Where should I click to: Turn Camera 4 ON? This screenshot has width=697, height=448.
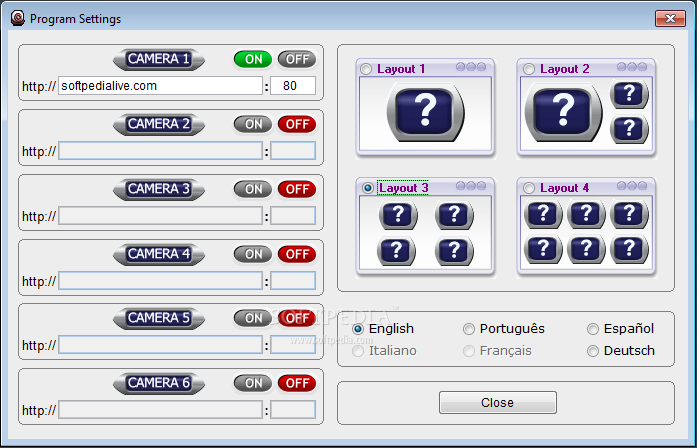tap(253, 254)
